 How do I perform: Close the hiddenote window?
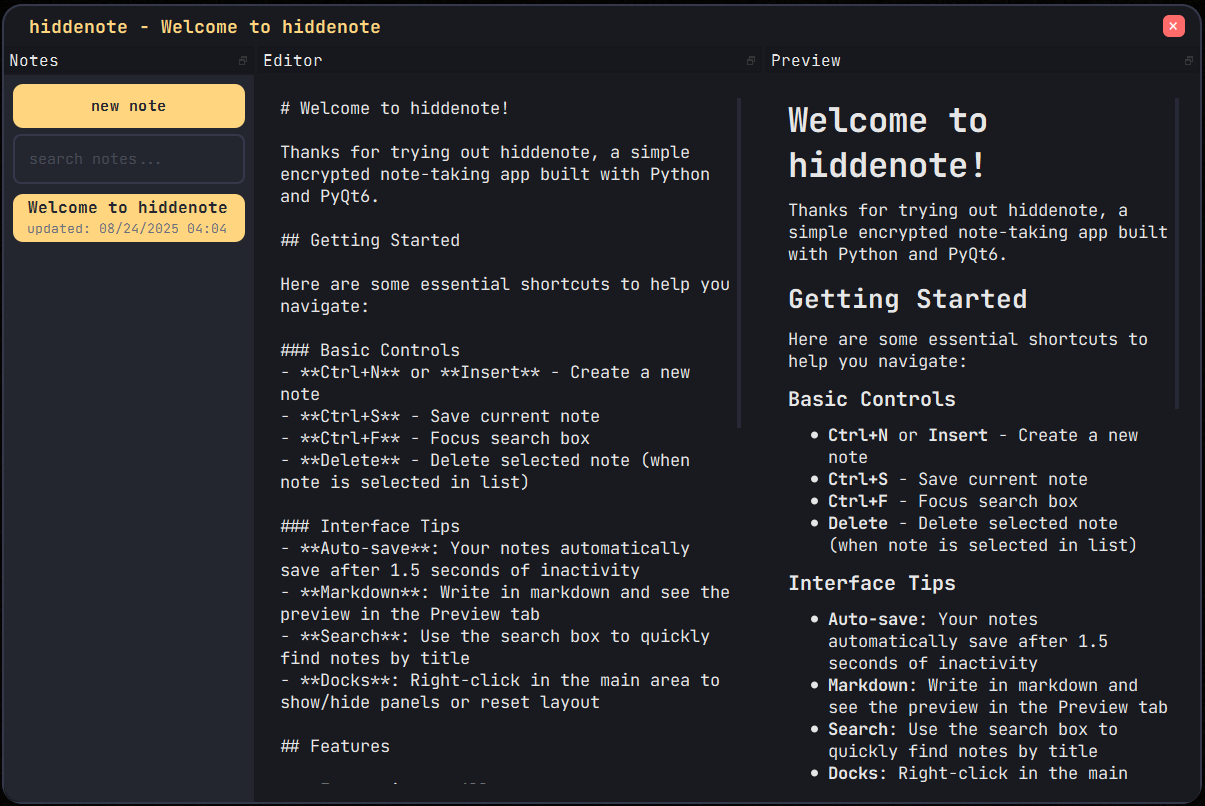coord(1174,27)
